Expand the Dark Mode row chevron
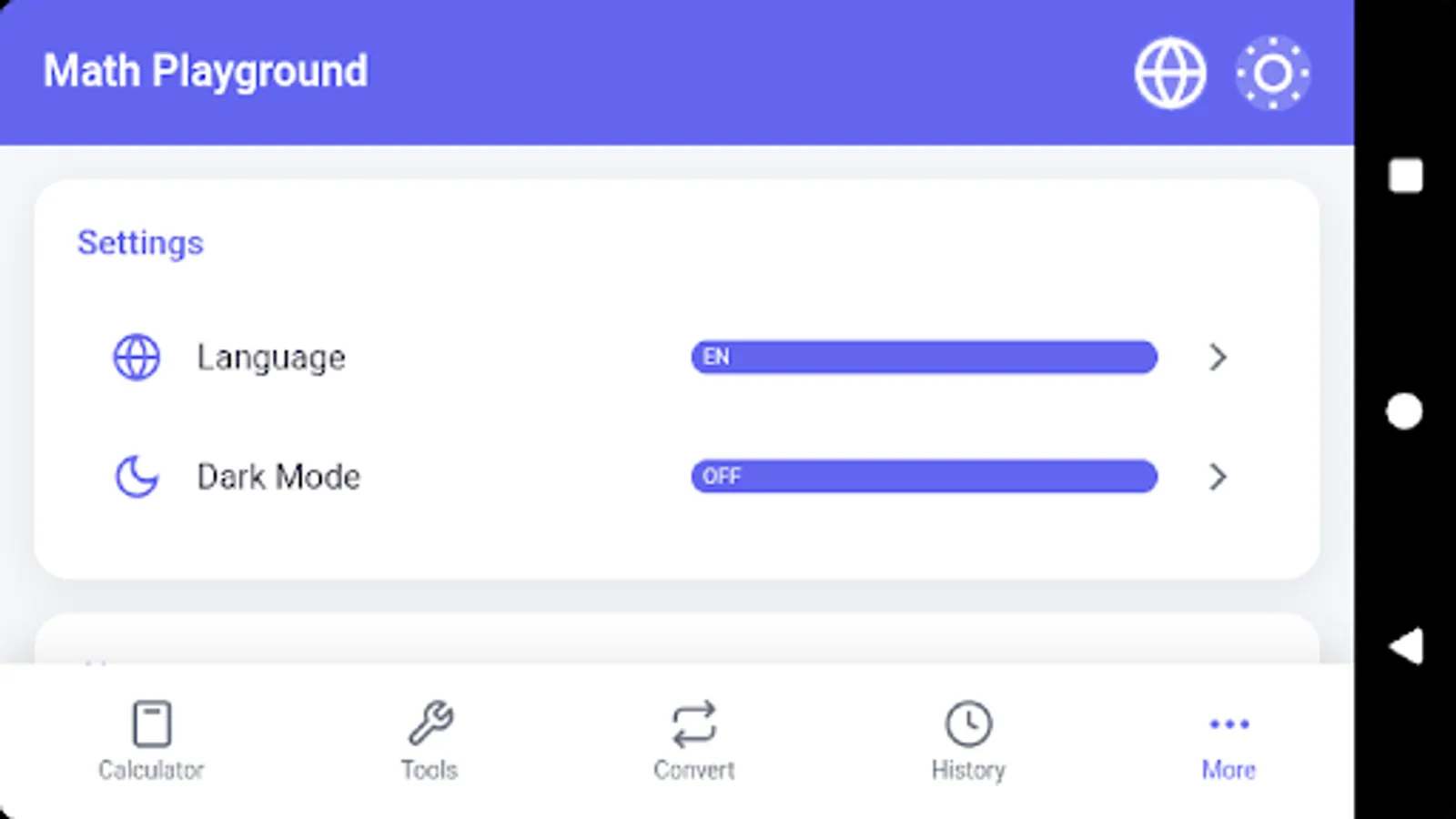 click(x=1218, y=476)
